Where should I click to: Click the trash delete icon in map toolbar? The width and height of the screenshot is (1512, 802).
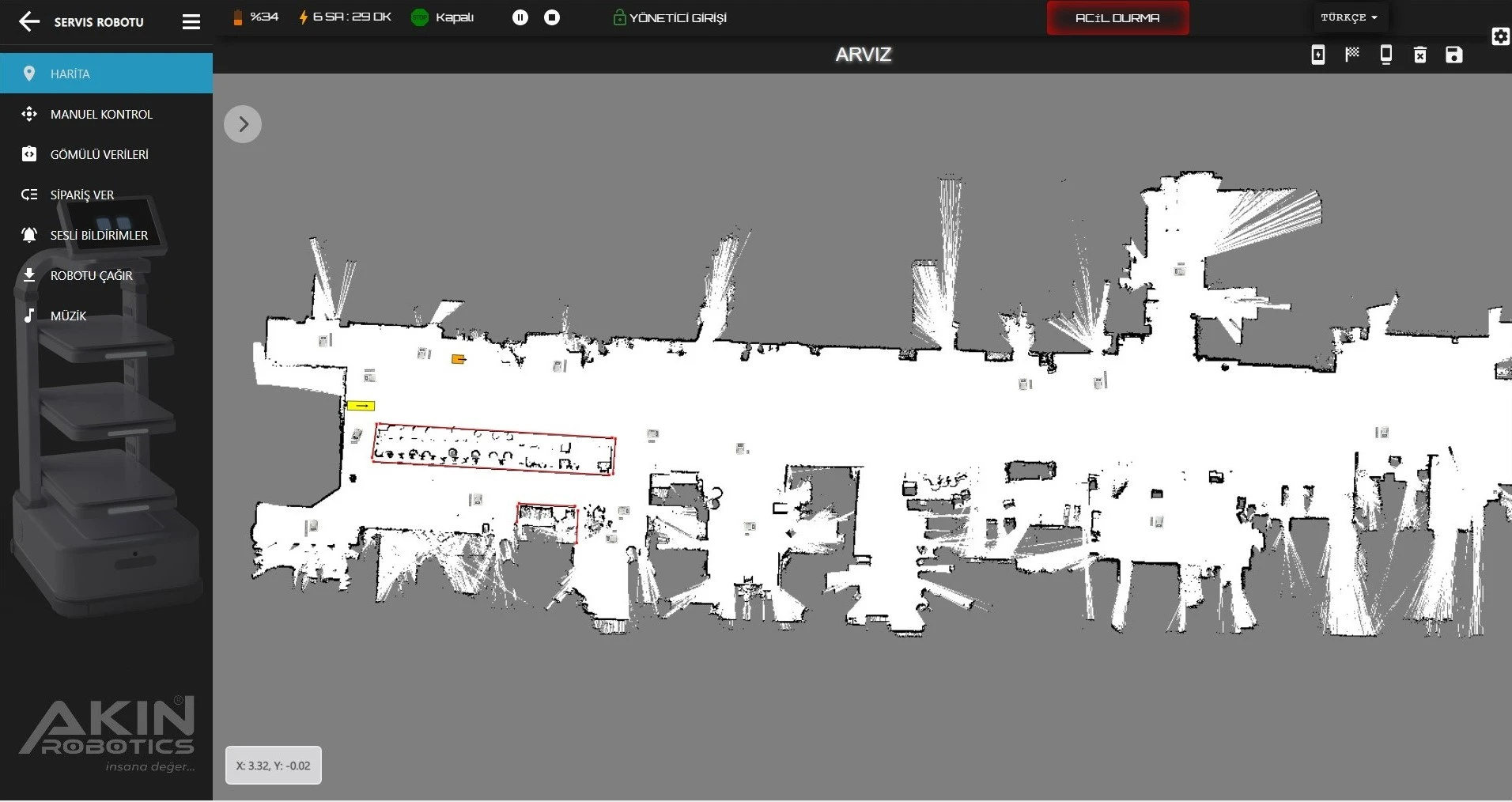pos(1420,55)
